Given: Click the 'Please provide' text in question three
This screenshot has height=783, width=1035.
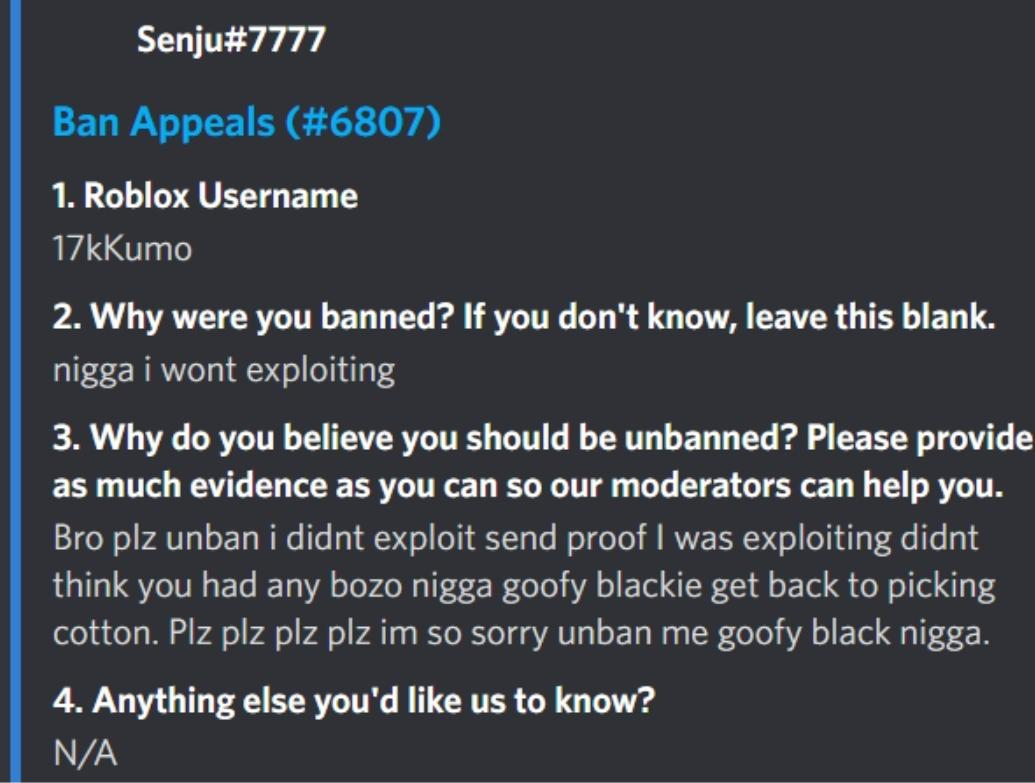Looking at the screenshot, I should (x=919, y=439).
